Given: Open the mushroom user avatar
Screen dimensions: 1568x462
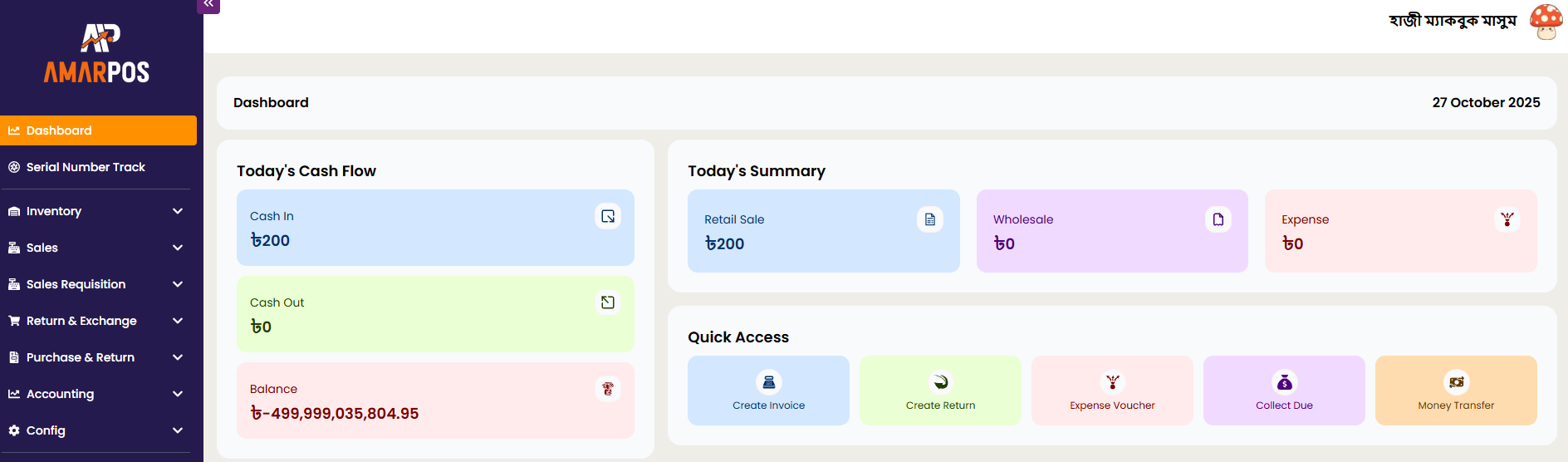Looking at the screenshot, I should click(1546, 22).
